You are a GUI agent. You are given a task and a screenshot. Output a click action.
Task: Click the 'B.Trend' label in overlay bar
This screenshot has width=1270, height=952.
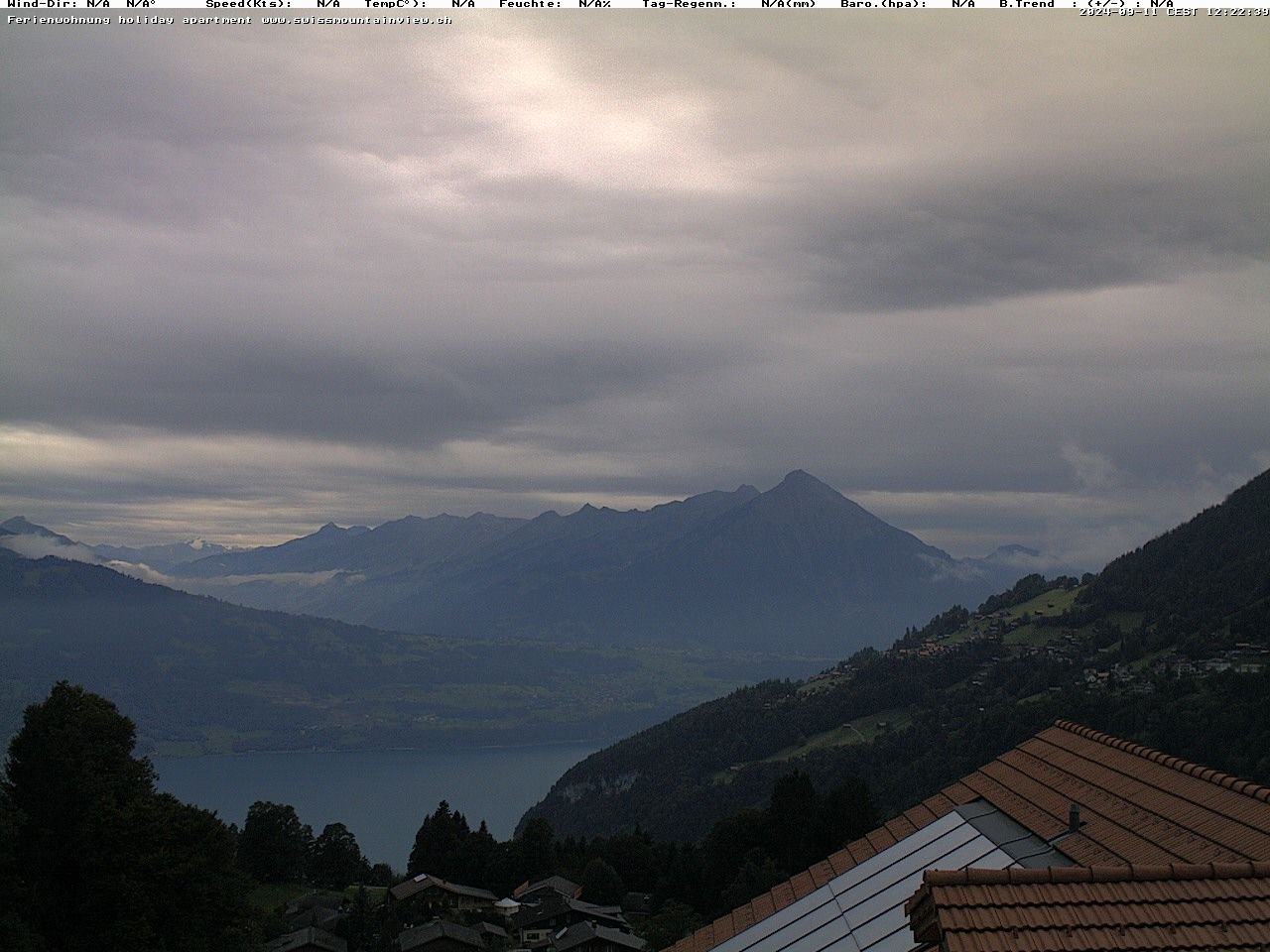click(x=1026, y=4)
